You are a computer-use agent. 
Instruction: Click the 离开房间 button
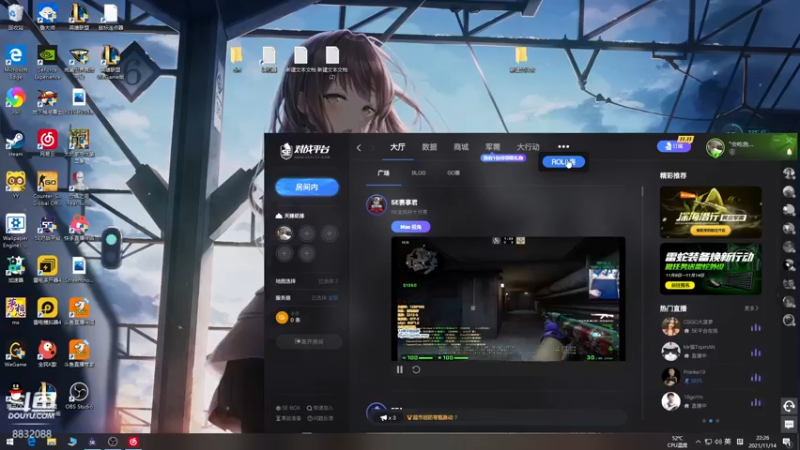click(309, 341)
